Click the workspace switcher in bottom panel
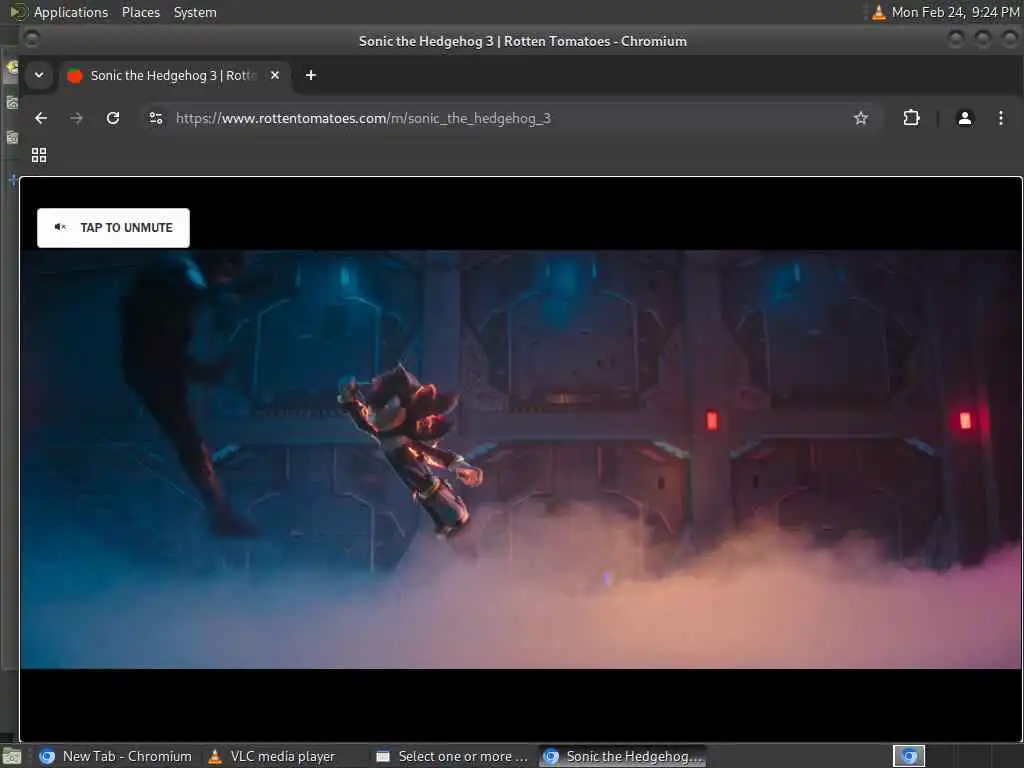Viewport: 1024px width, 768px height. point(909,756)
